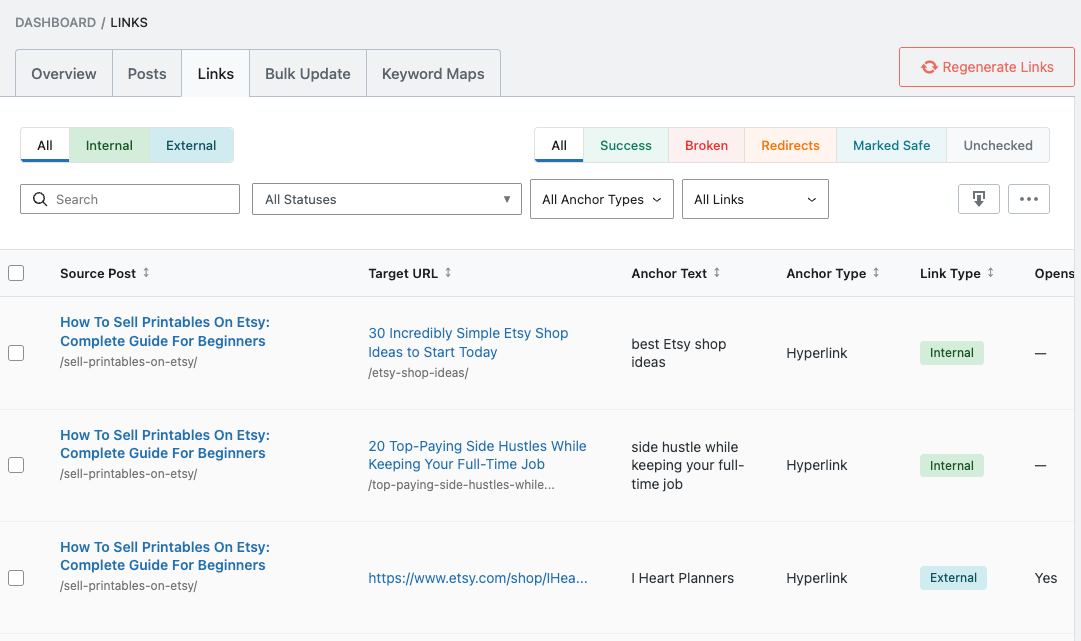
Task: Click the sort arrows beside Link Type
Action: 992,272
